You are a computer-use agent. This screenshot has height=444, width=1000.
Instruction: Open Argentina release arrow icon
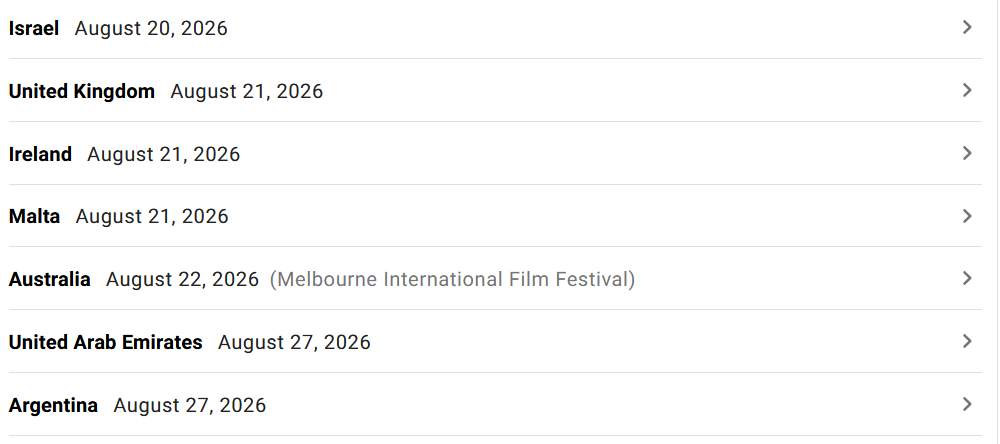967,404
